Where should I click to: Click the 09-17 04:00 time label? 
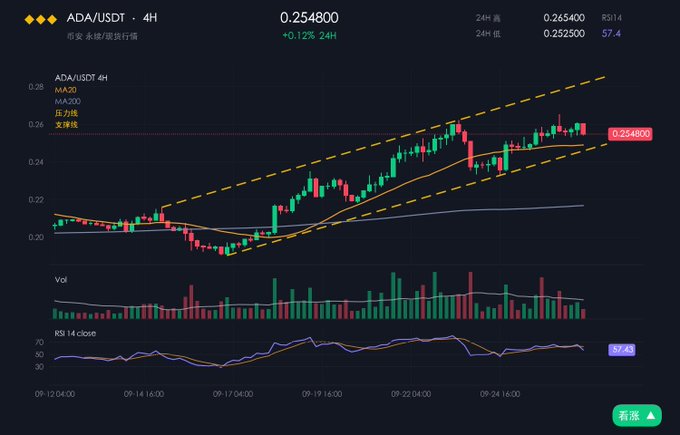233,394
